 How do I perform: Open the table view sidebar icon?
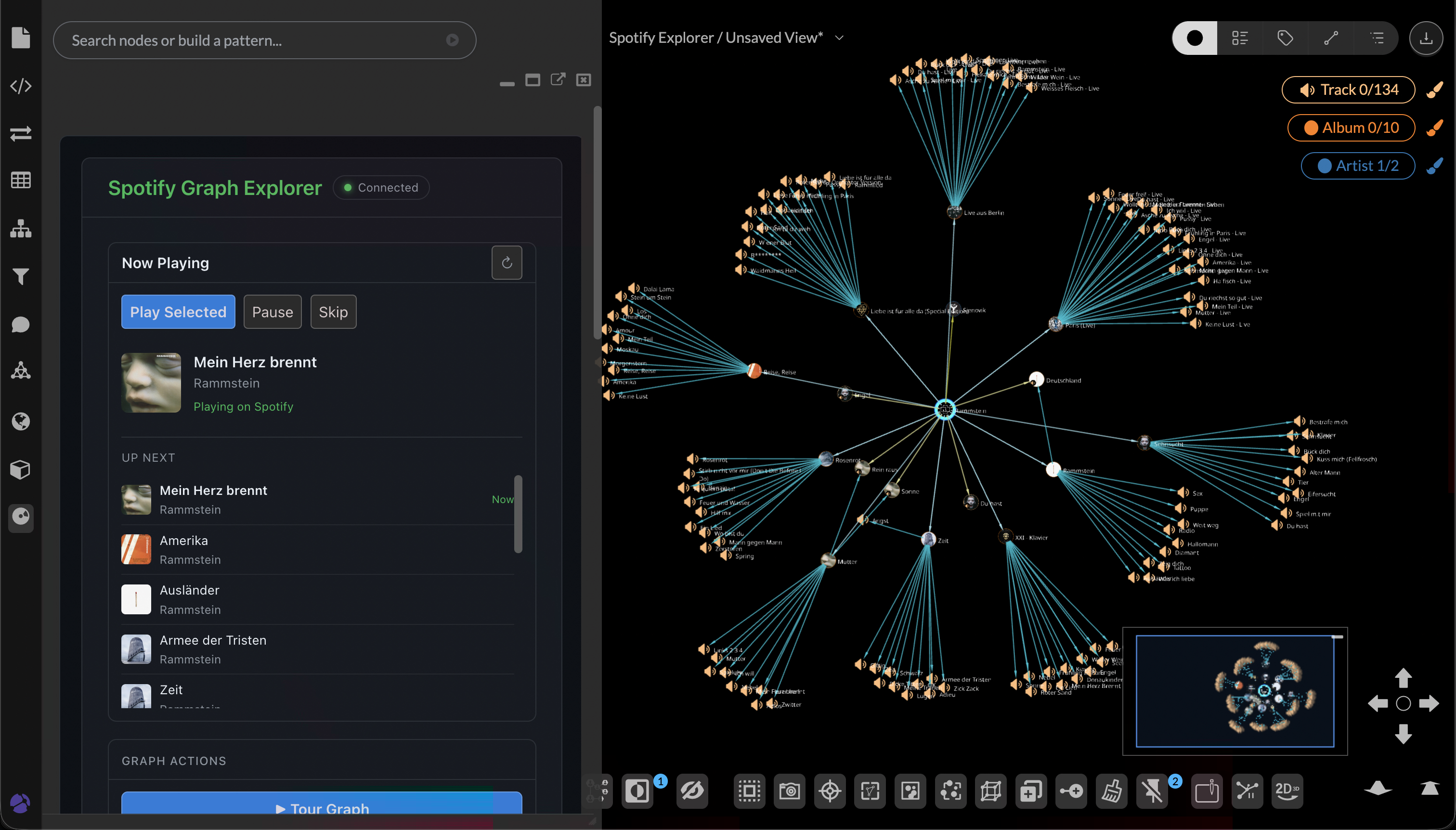coord(21,180)
